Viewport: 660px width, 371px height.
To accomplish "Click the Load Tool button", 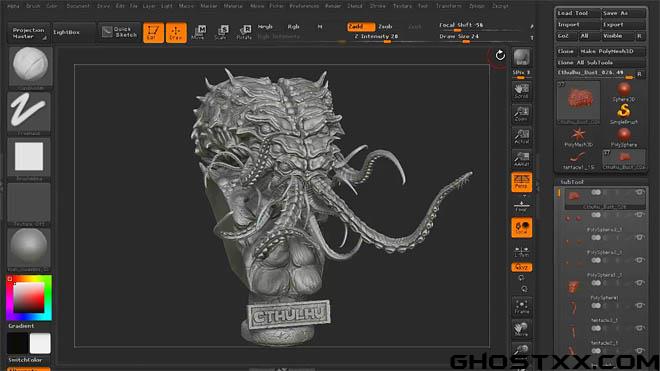I will click(x=578, y=13).
